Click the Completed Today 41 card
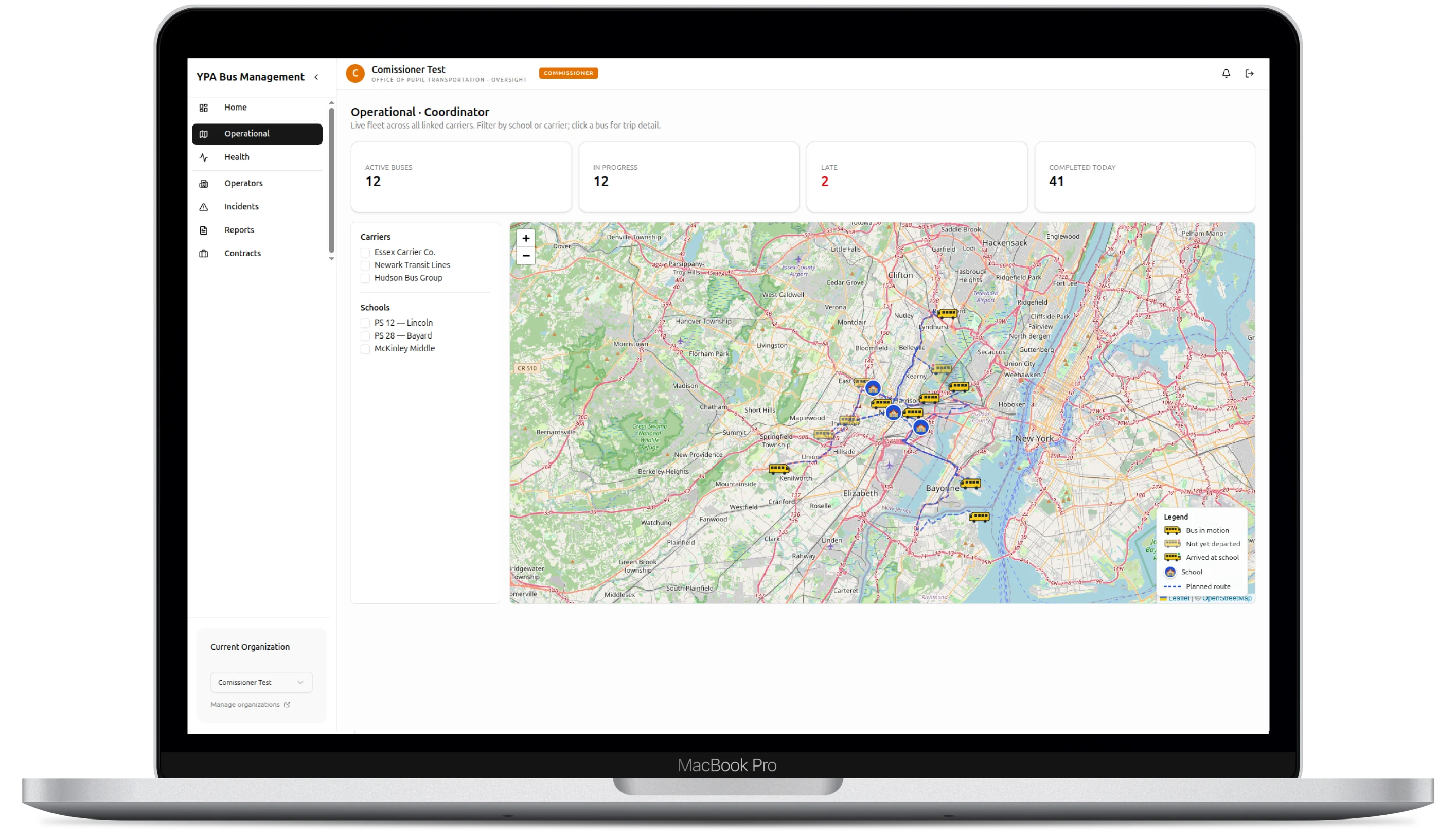1456x837 pixels. (1144, 177)
